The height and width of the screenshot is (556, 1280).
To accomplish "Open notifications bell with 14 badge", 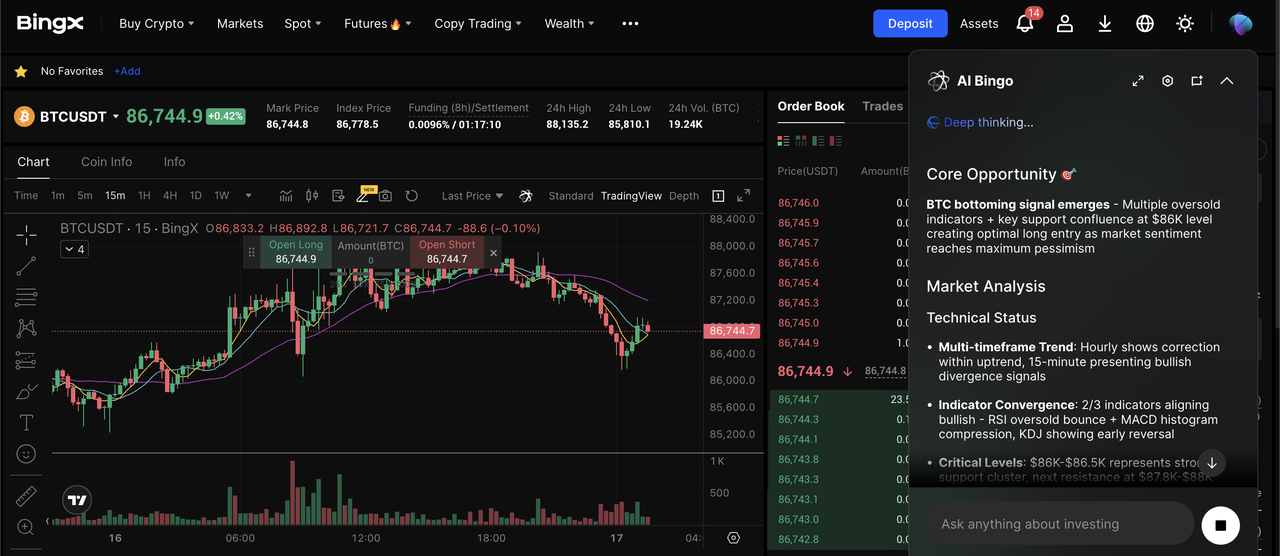I will pyautogui.click(x=1025, y=24).
